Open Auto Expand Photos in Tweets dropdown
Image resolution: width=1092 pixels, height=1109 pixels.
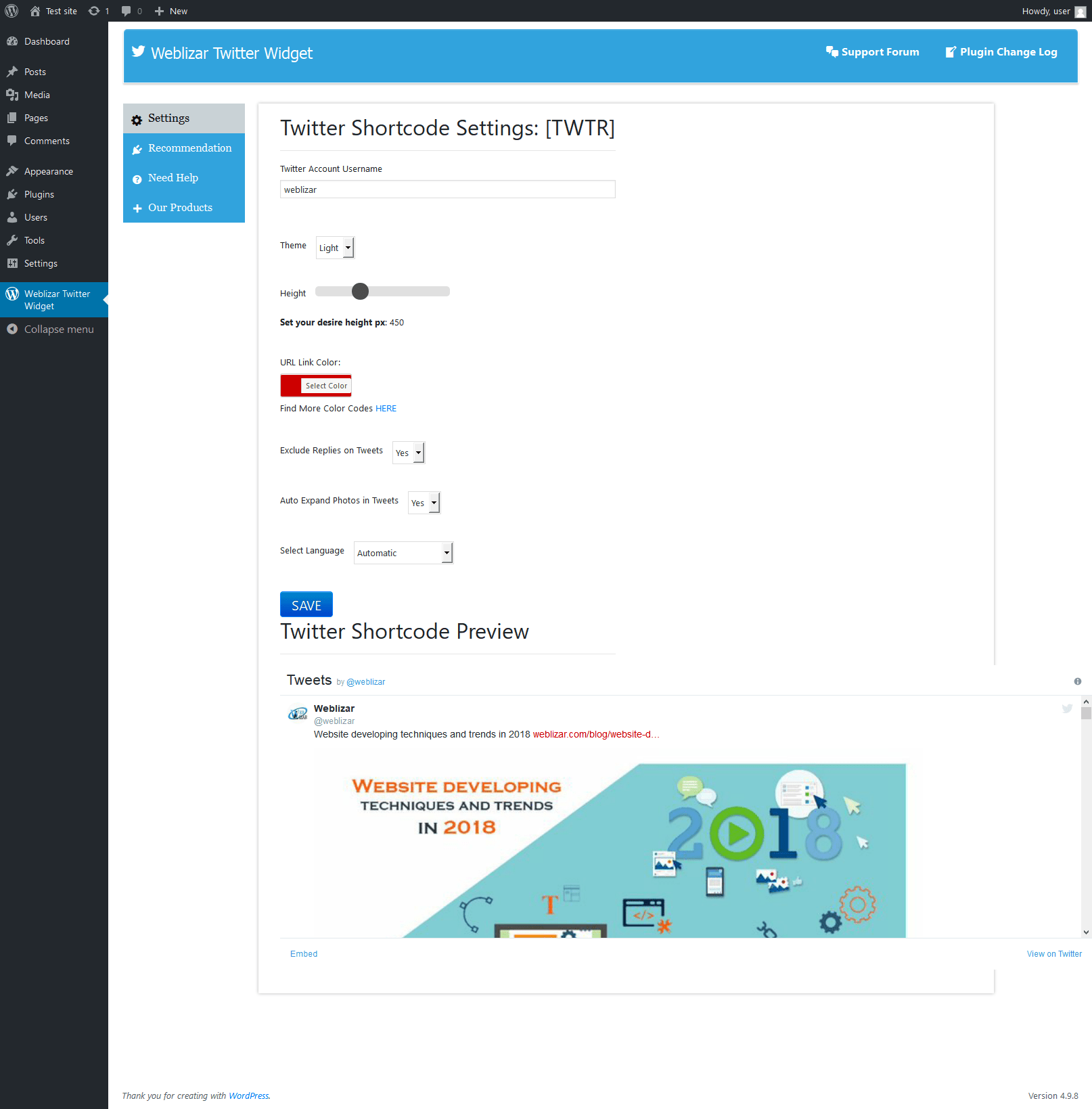(x=424, y=503)
